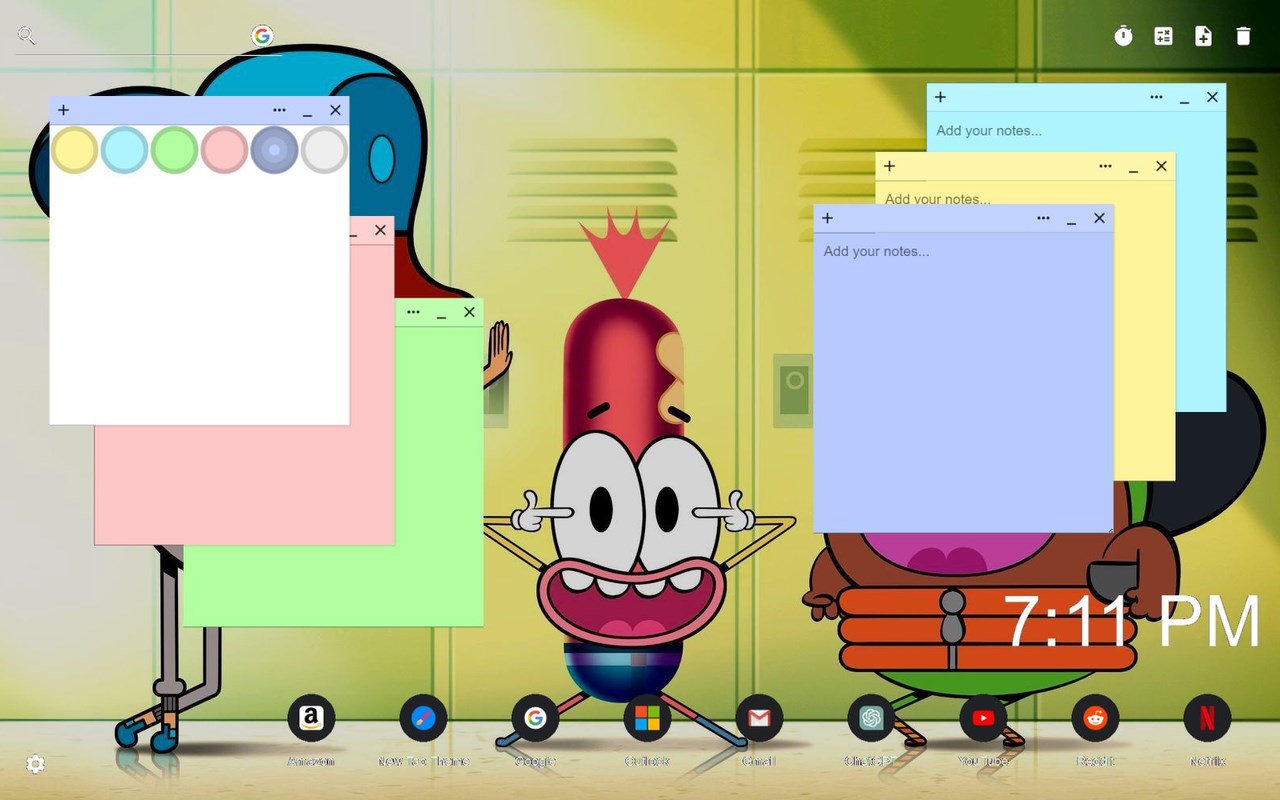This screenshot has height=800, width=1280.
Task: Open the purple note's three-dot menu
Action: point(1043,218)
